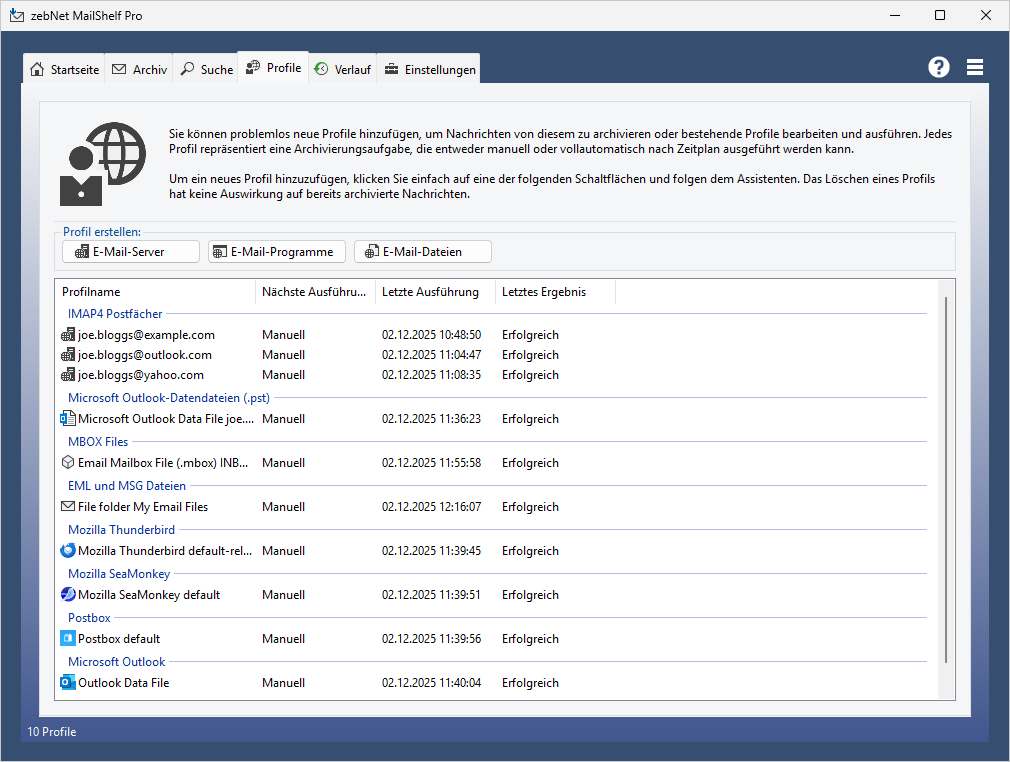Open the Einstellungen tab
Screen dimensions: 1010x762
[429, 69]
